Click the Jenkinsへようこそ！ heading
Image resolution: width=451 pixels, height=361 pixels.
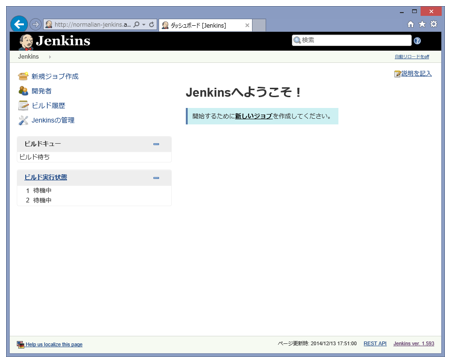244,92
